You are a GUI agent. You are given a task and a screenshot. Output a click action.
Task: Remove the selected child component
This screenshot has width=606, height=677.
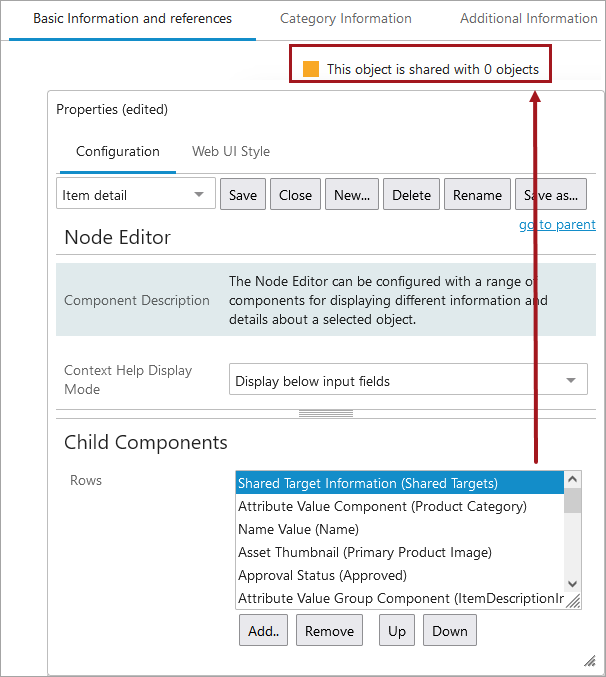click(x=329, y=631)
